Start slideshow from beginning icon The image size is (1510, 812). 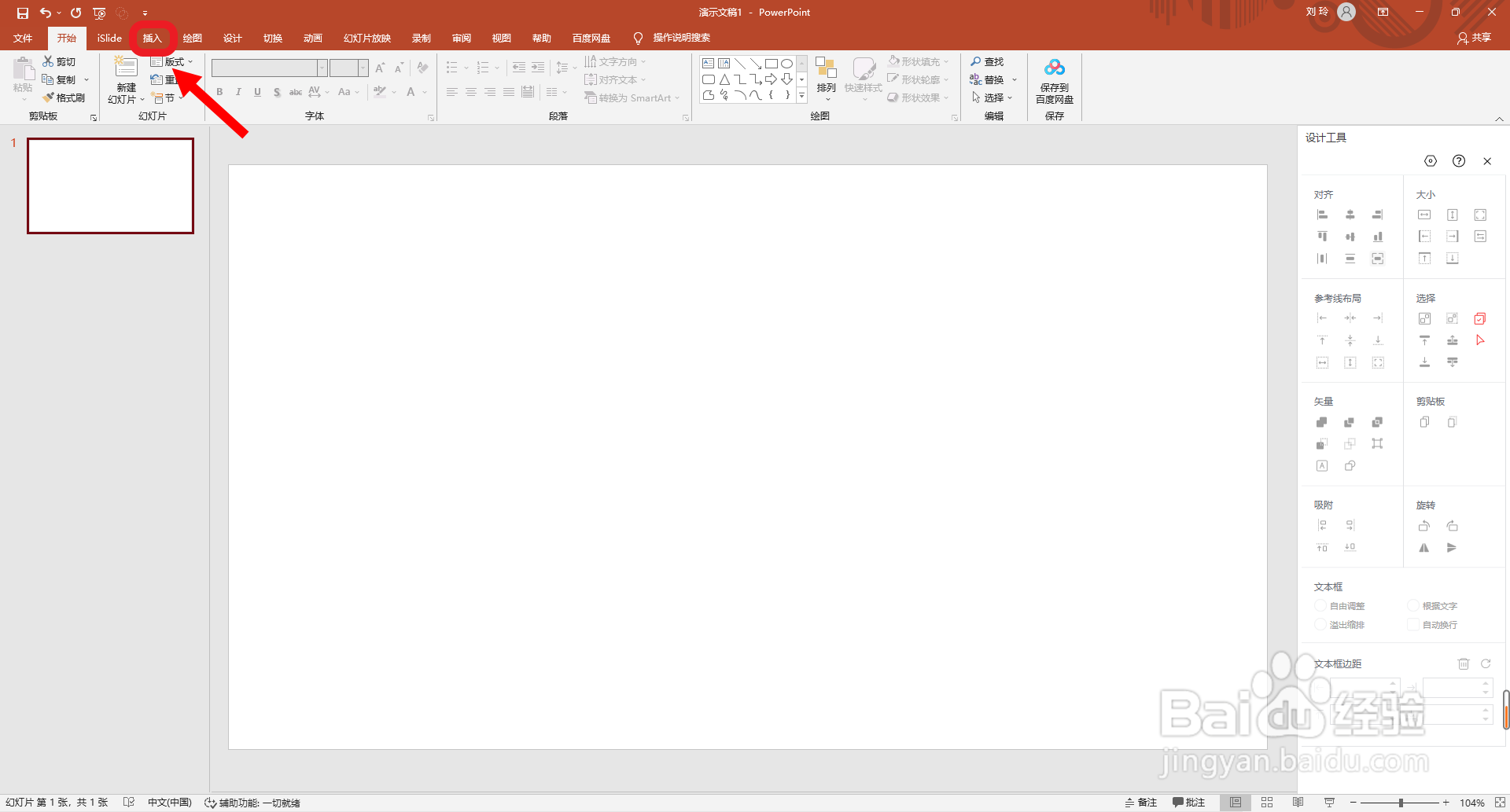pos(99,13)
